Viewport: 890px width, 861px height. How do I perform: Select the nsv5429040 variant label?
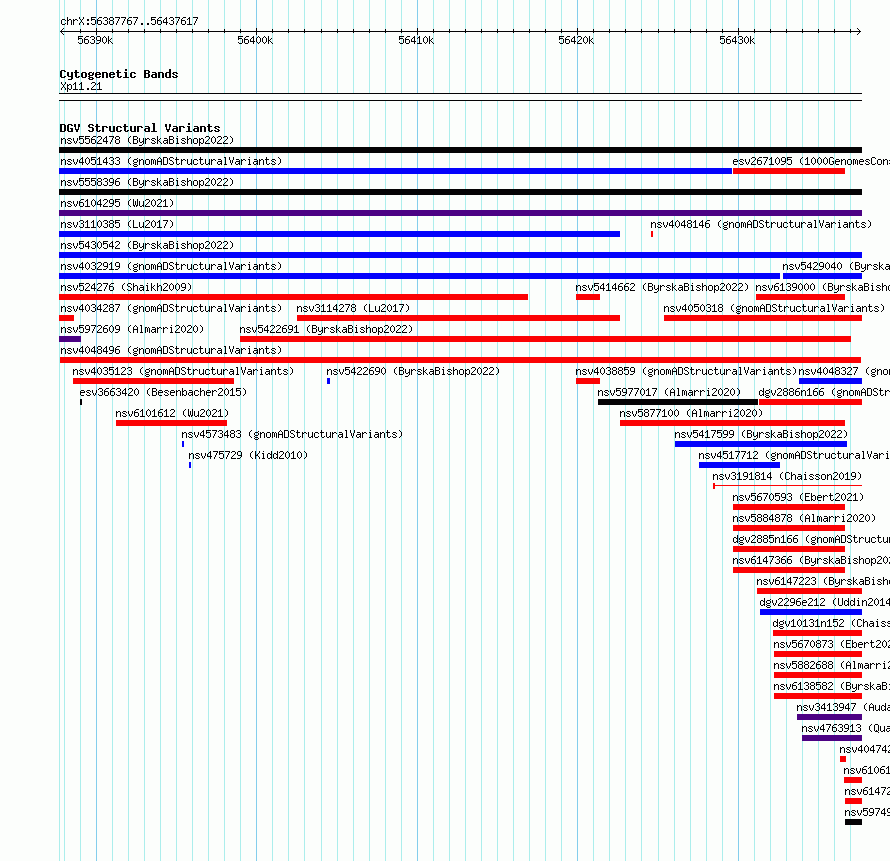836,266
